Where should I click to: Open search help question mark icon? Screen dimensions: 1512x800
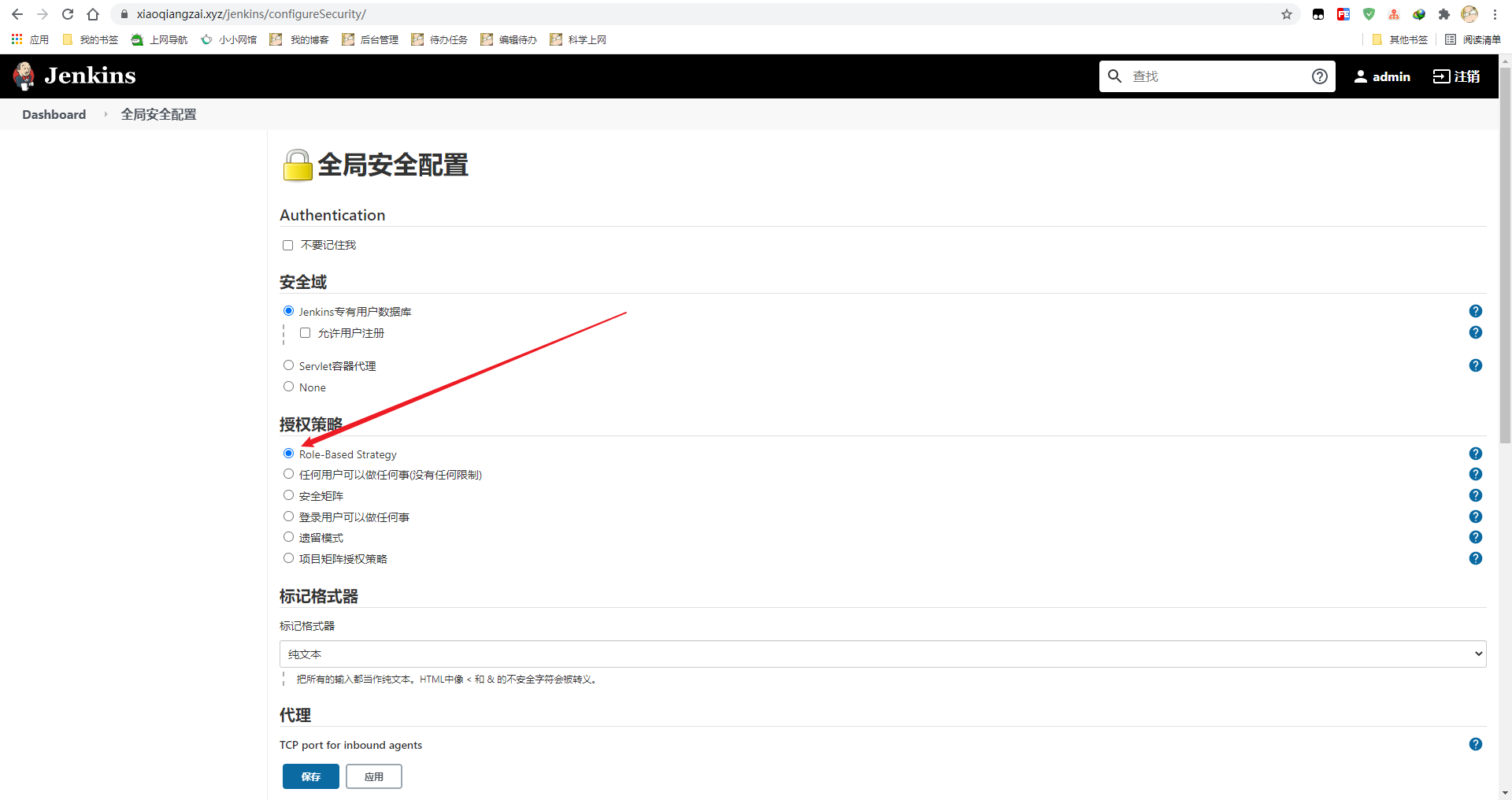click(1320, 76)
